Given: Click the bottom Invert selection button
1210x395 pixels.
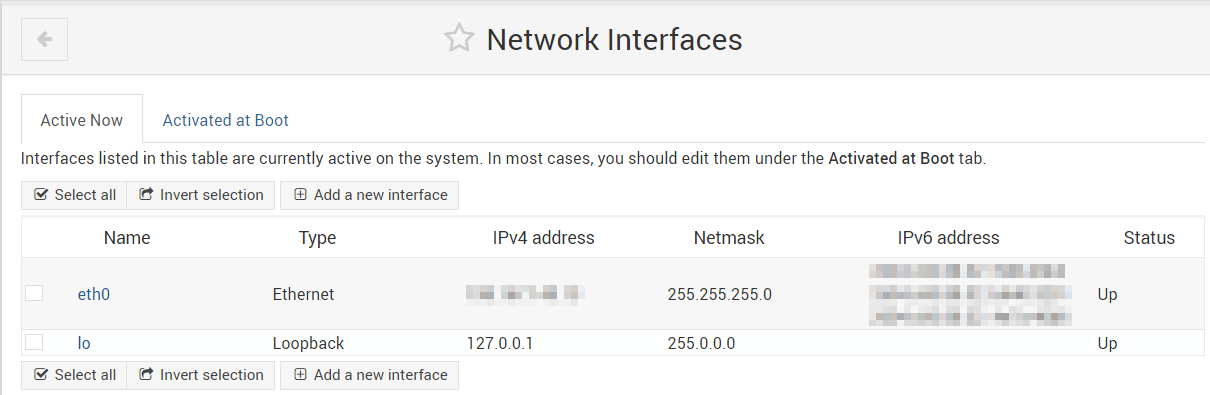Looking at the screenshot, I should [201, 375].
